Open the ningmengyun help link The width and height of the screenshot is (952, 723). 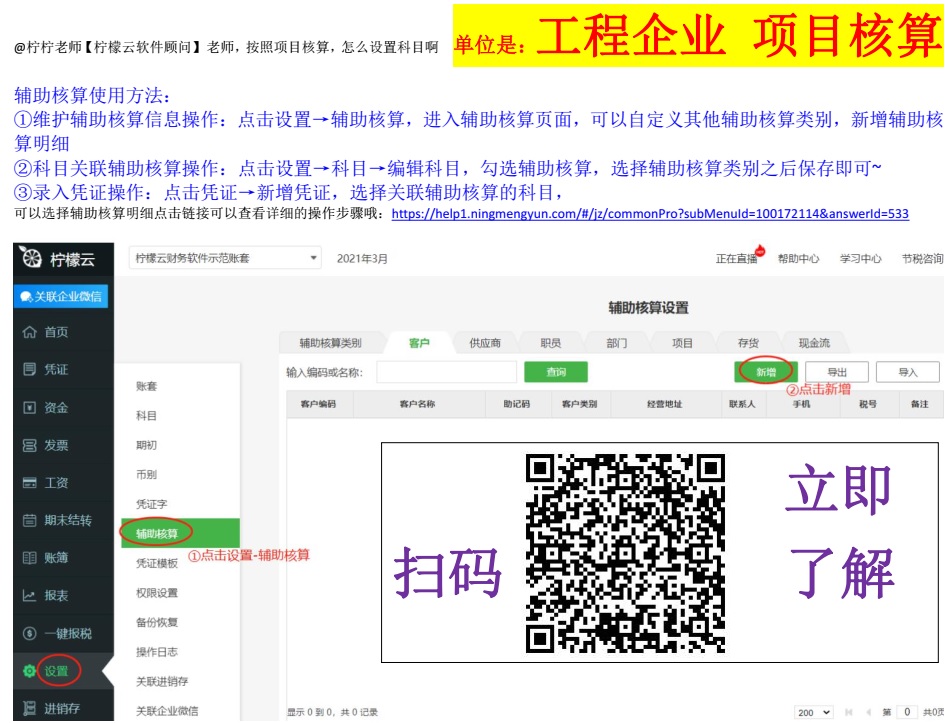[650, 214]
